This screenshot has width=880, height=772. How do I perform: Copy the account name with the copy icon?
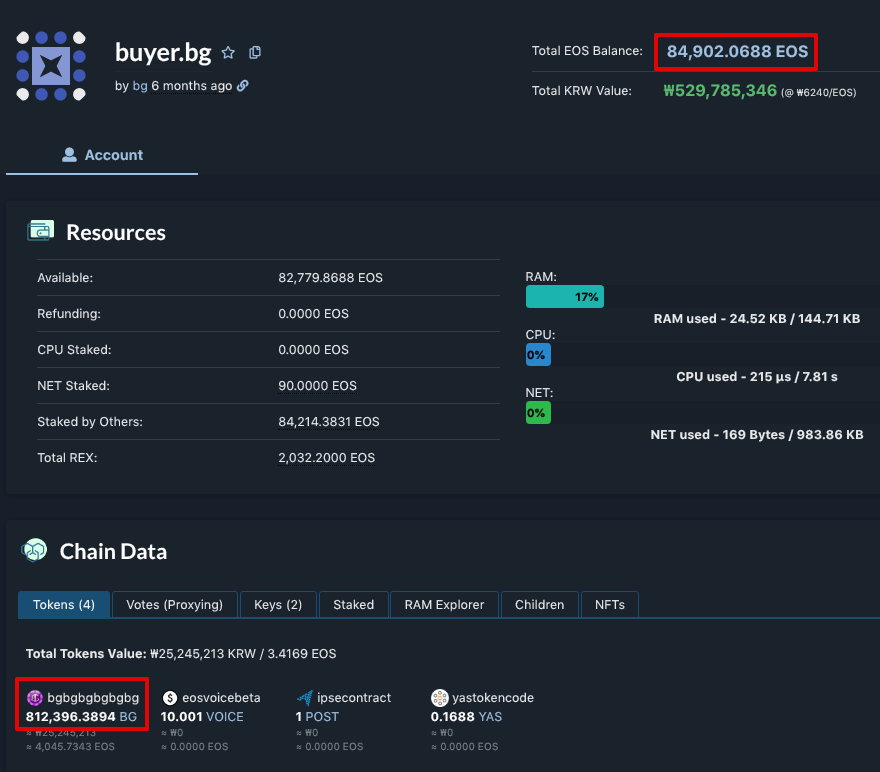click(255, 53)
